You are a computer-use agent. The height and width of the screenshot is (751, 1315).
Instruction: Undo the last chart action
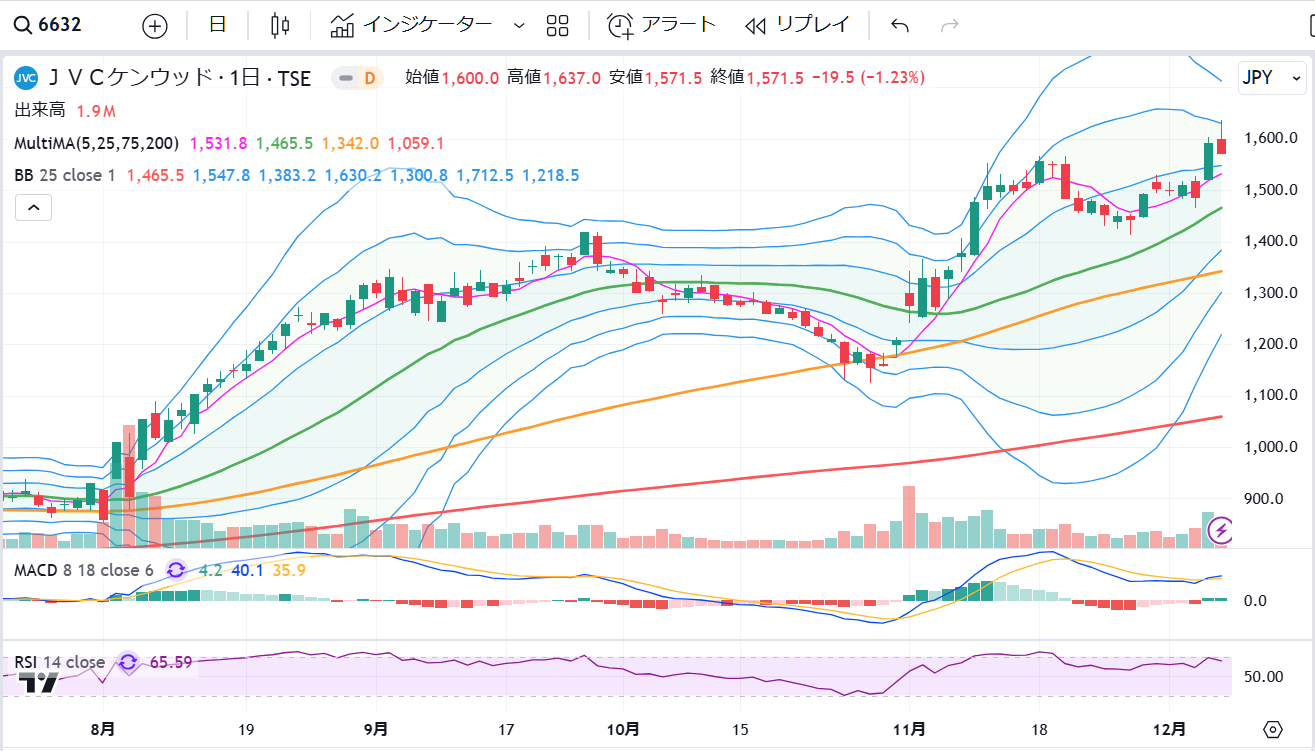(899, 25)
